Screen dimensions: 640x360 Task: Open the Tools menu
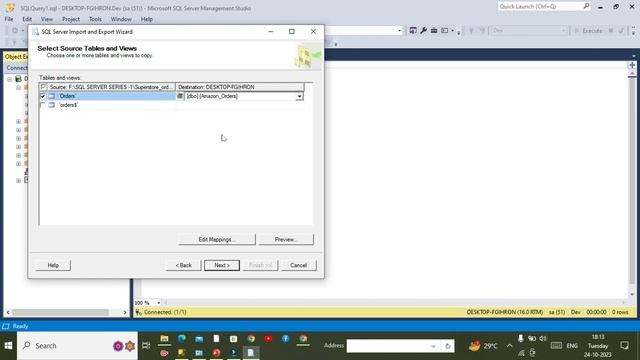95,19
